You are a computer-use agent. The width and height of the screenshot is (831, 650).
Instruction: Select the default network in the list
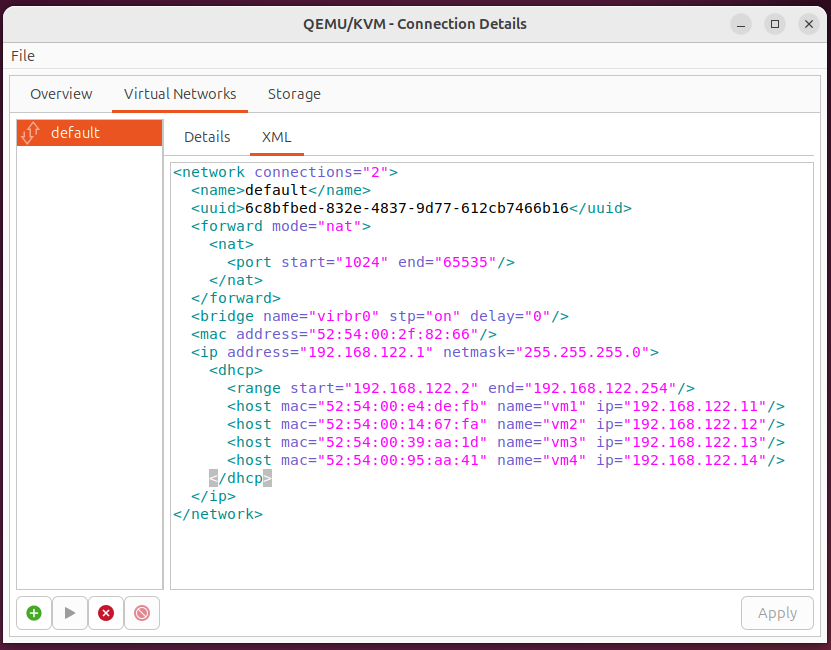pyautogui.click(x=90, y=133)
